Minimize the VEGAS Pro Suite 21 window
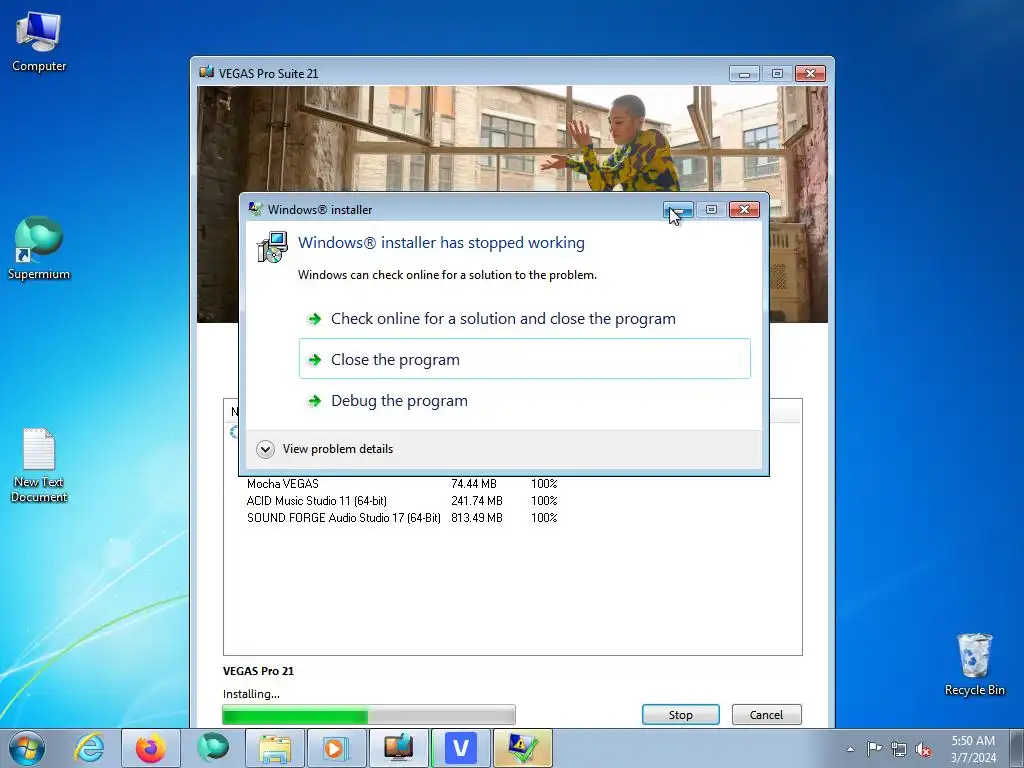The height and width of the screenshot is (768, 1024). click(x=744, y=74)
